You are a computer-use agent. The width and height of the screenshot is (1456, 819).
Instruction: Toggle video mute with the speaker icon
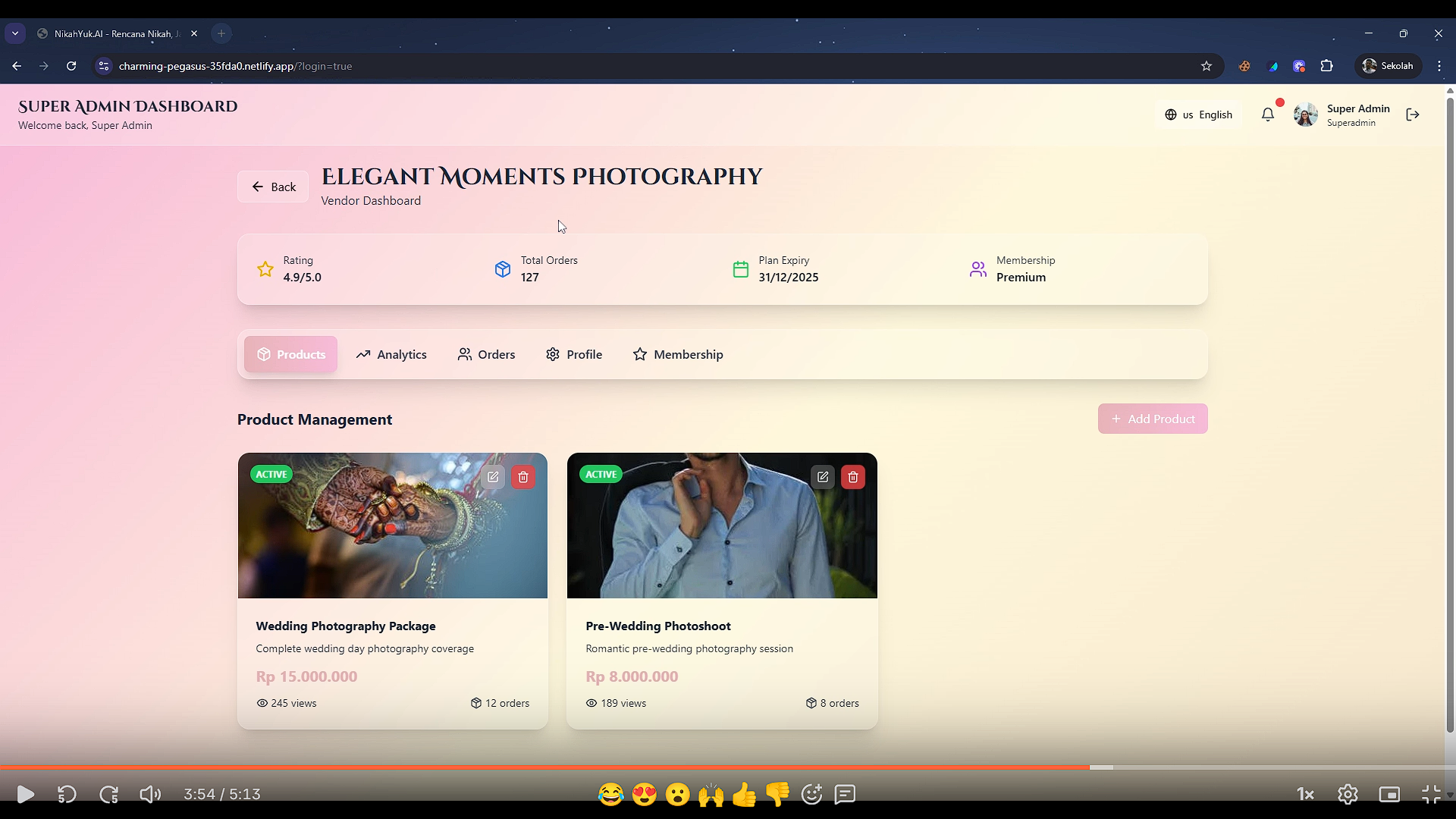[150, 794]
